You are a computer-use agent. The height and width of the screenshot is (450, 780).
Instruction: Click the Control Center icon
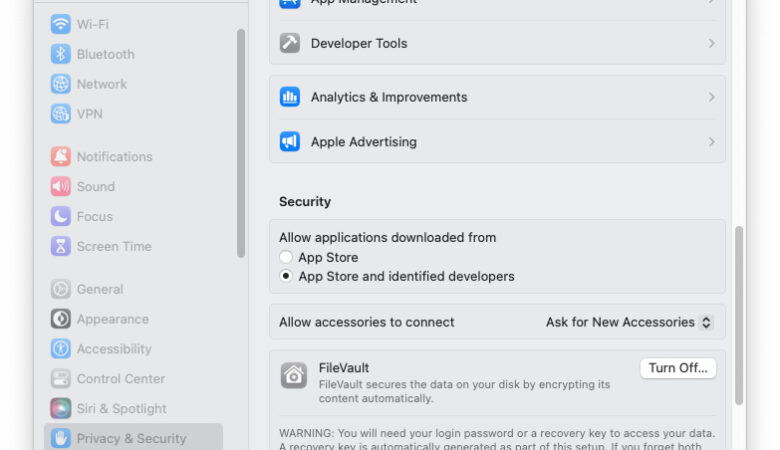pos(60,378)
